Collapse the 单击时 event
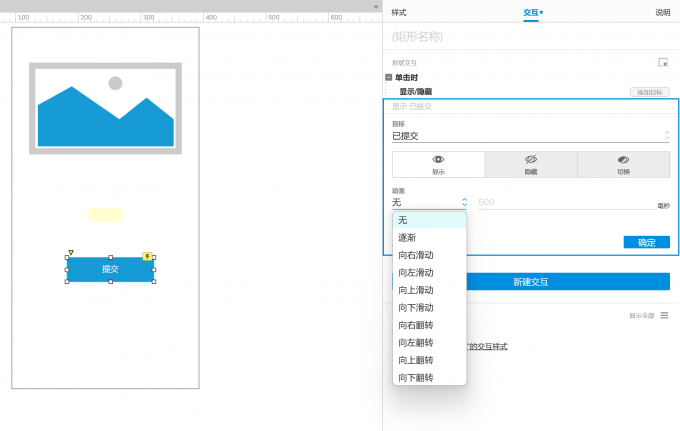The width and height of the screenshot is (680, 431). point(389,78)
